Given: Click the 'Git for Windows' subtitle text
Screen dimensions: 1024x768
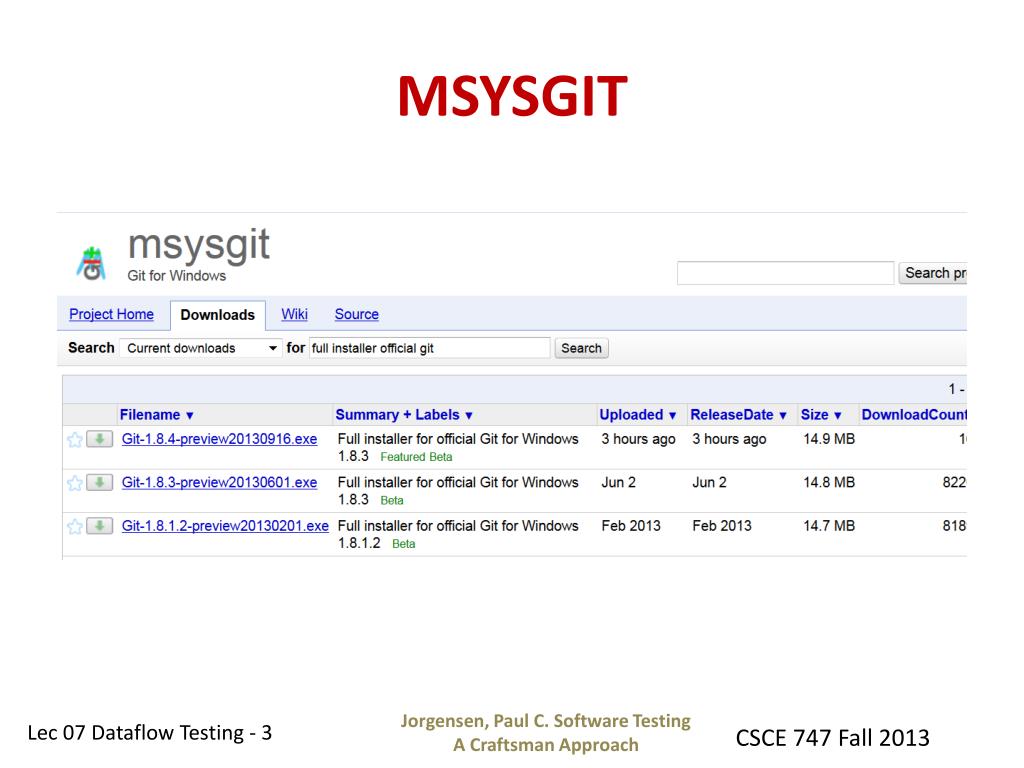Looking at the screenshot, I should coord(176,276).
